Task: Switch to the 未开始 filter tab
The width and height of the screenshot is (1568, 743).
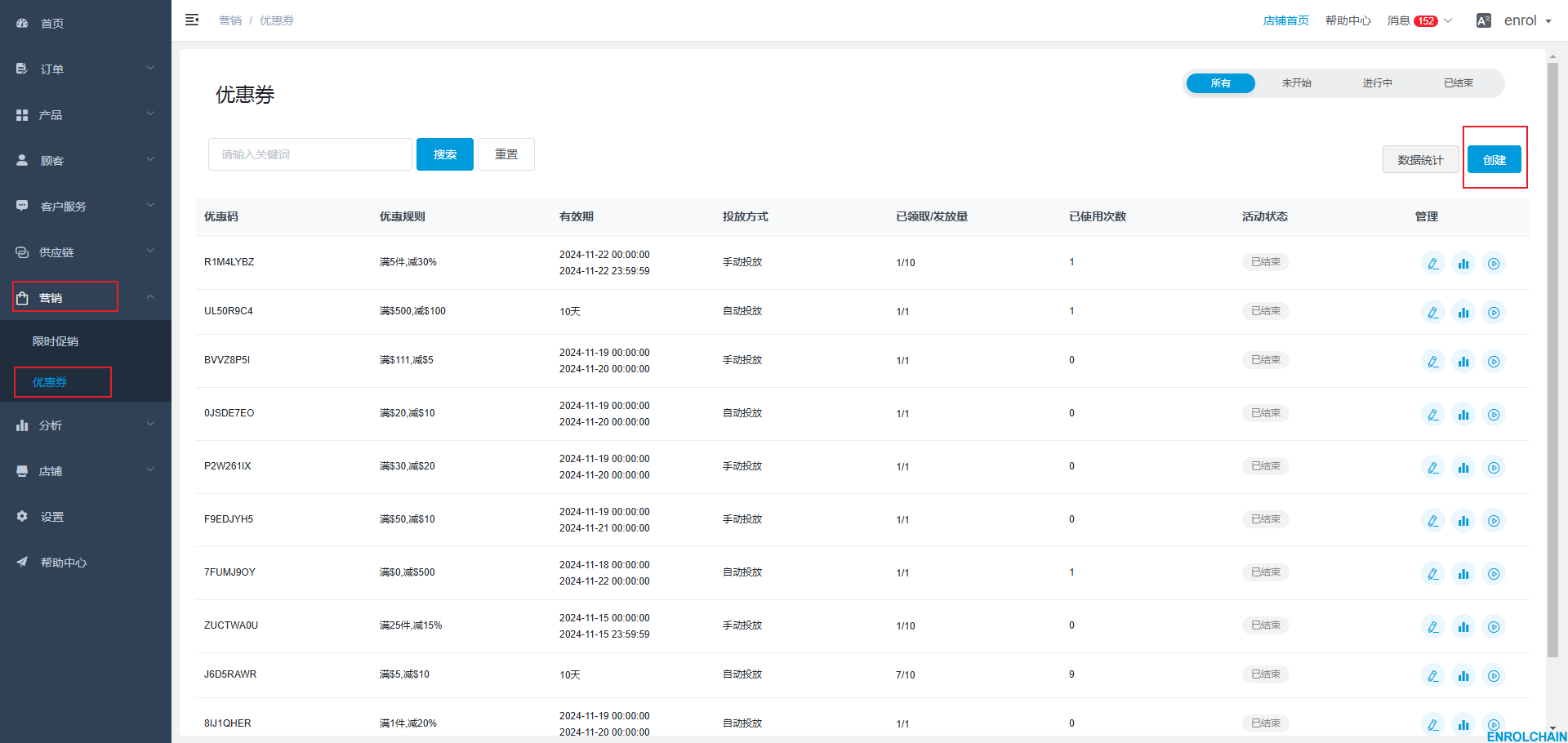Action: coord(1296,83)
